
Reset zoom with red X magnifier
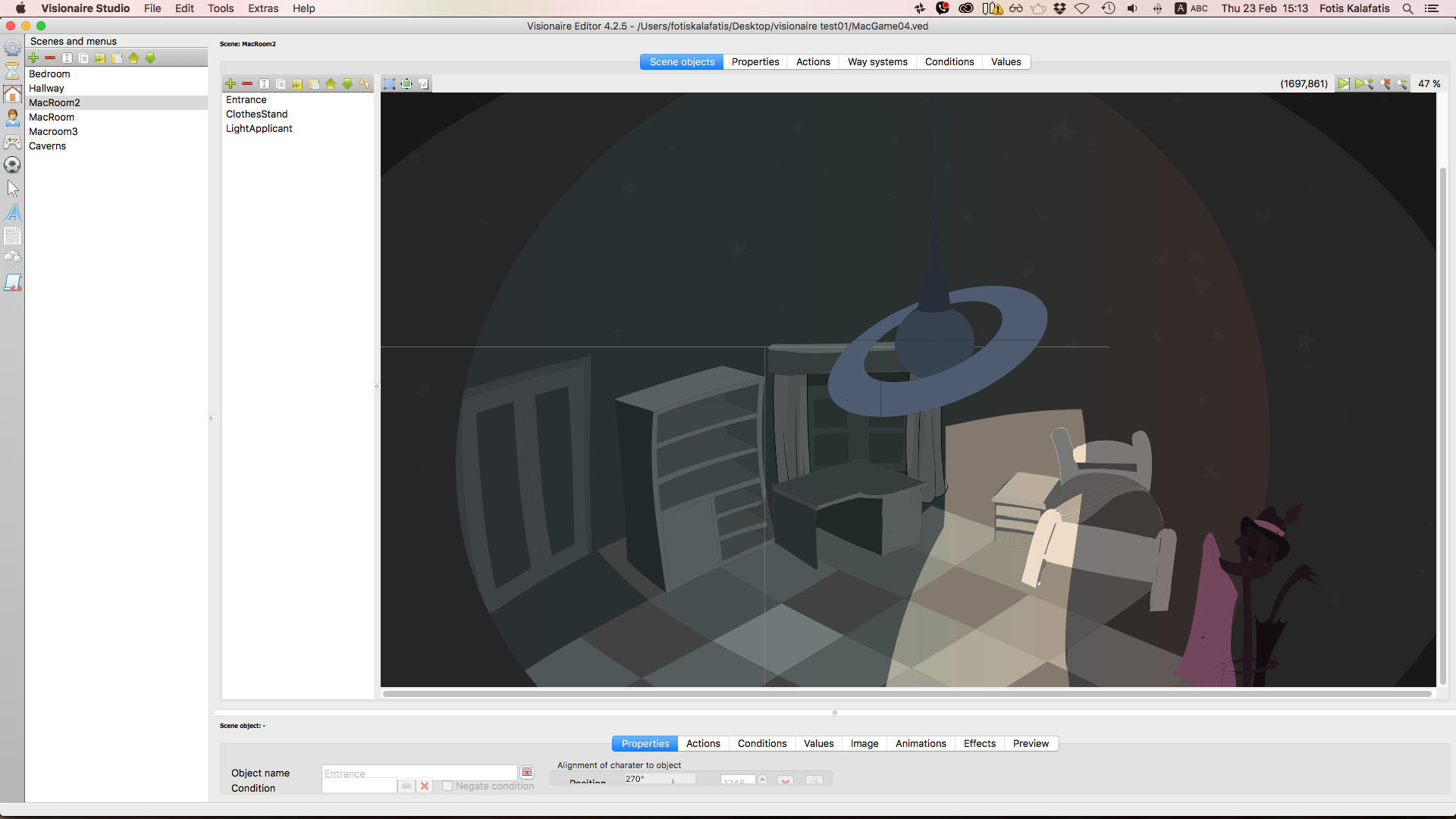click(1385, 84)
